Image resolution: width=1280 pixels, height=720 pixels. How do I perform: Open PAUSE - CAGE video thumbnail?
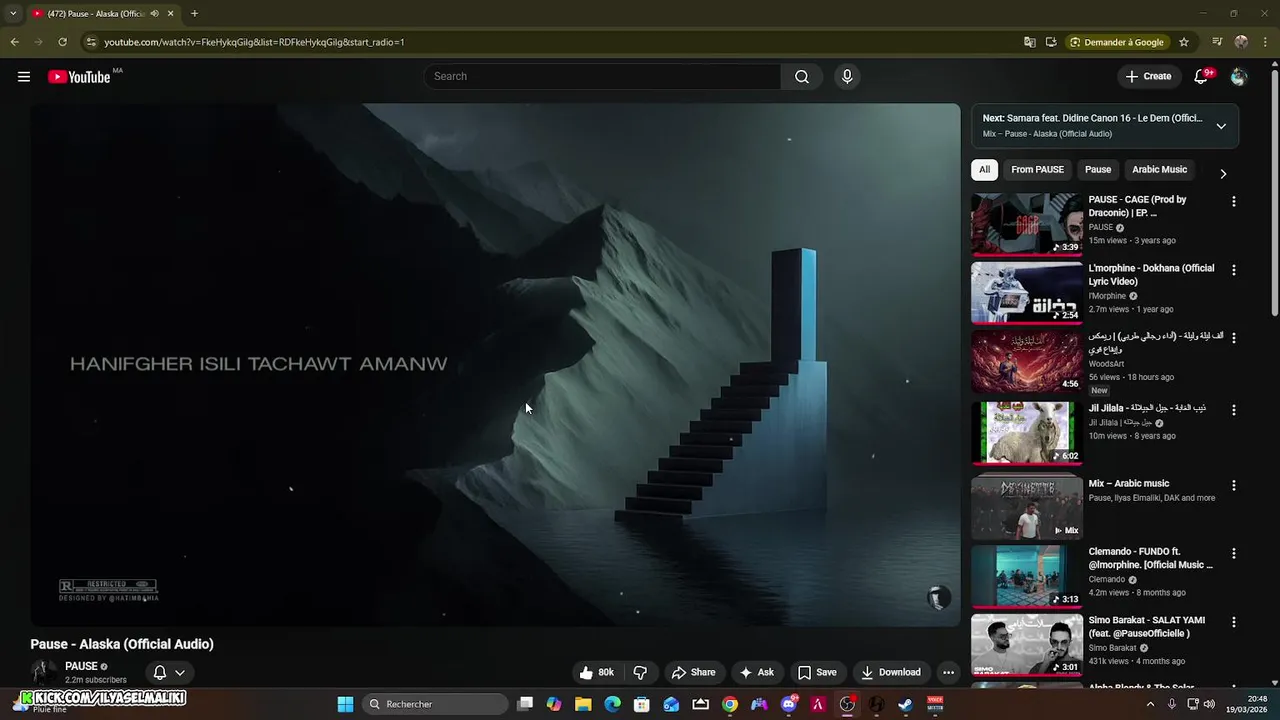pyautogui.click(x=1027, y=225)
